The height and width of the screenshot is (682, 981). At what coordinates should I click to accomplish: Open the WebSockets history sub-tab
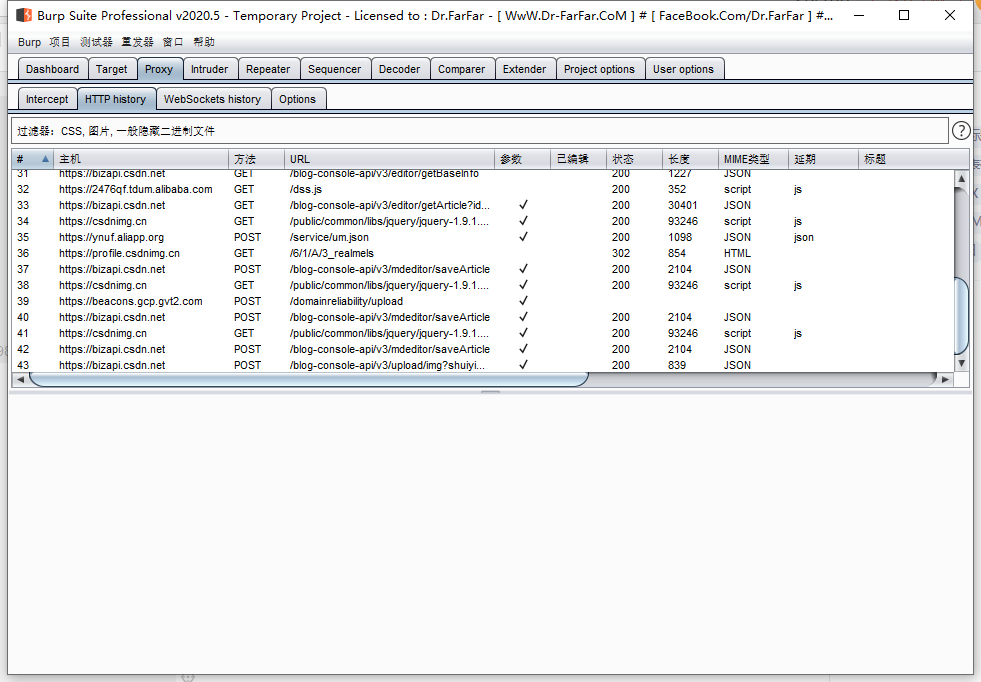coord(213,99)
